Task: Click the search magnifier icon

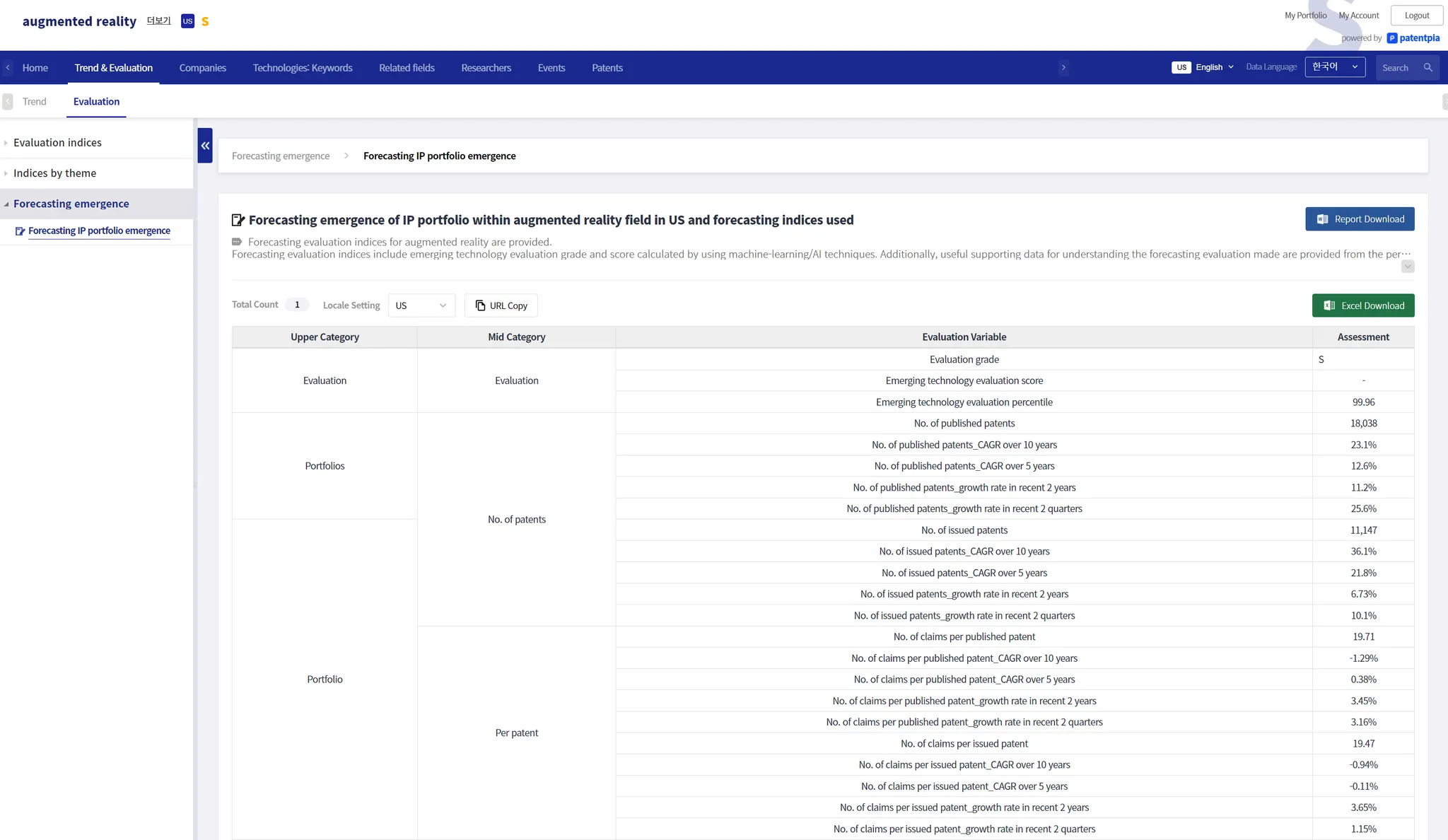Action: coord(1427,68)
